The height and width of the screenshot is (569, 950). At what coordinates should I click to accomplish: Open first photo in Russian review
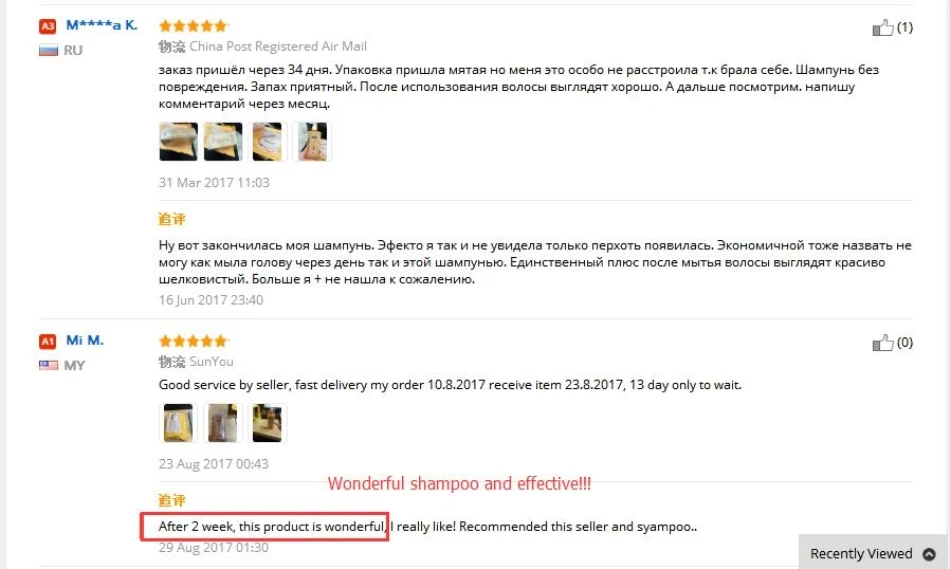click(x=178, y=141)
